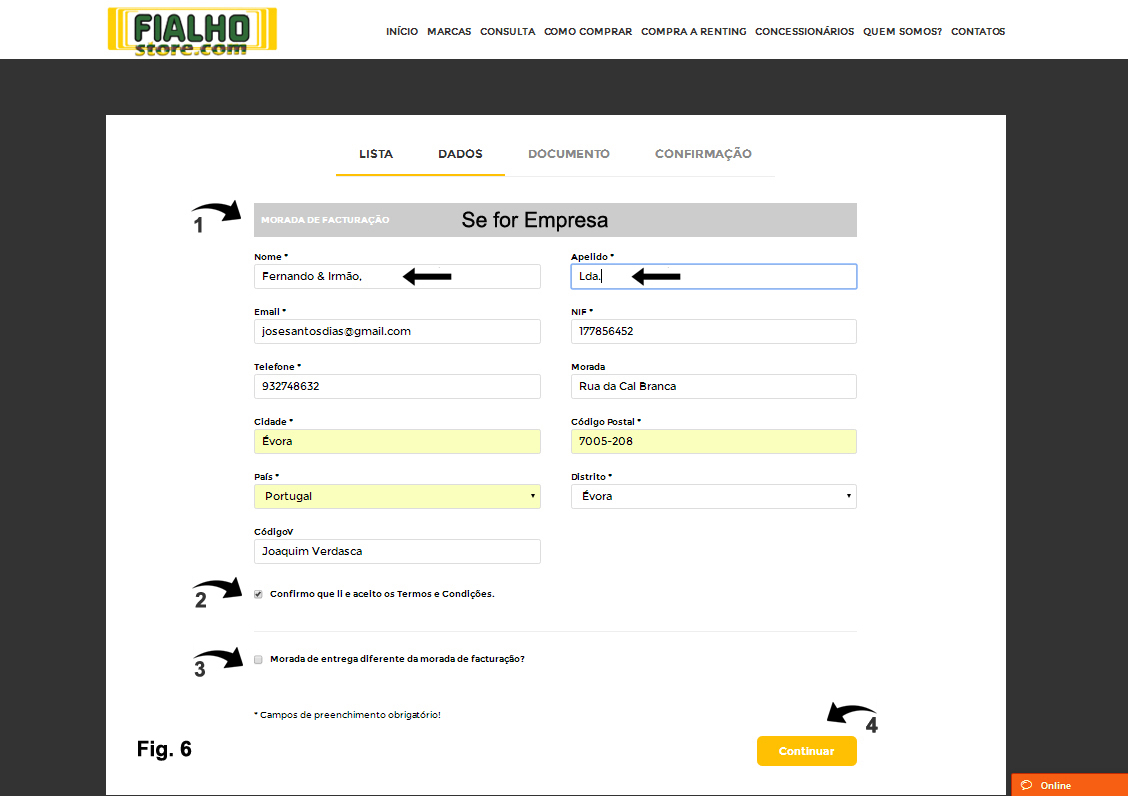1128x796 pixels.
Task: Select the Código Postal field
Action: click(x=713, y=441)
